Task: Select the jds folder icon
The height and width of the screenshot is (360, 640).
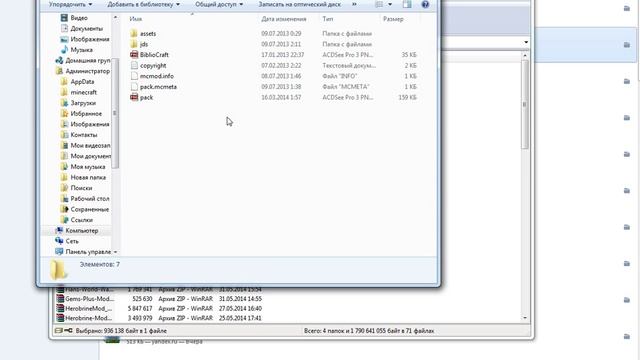Action: click(134, 44)
